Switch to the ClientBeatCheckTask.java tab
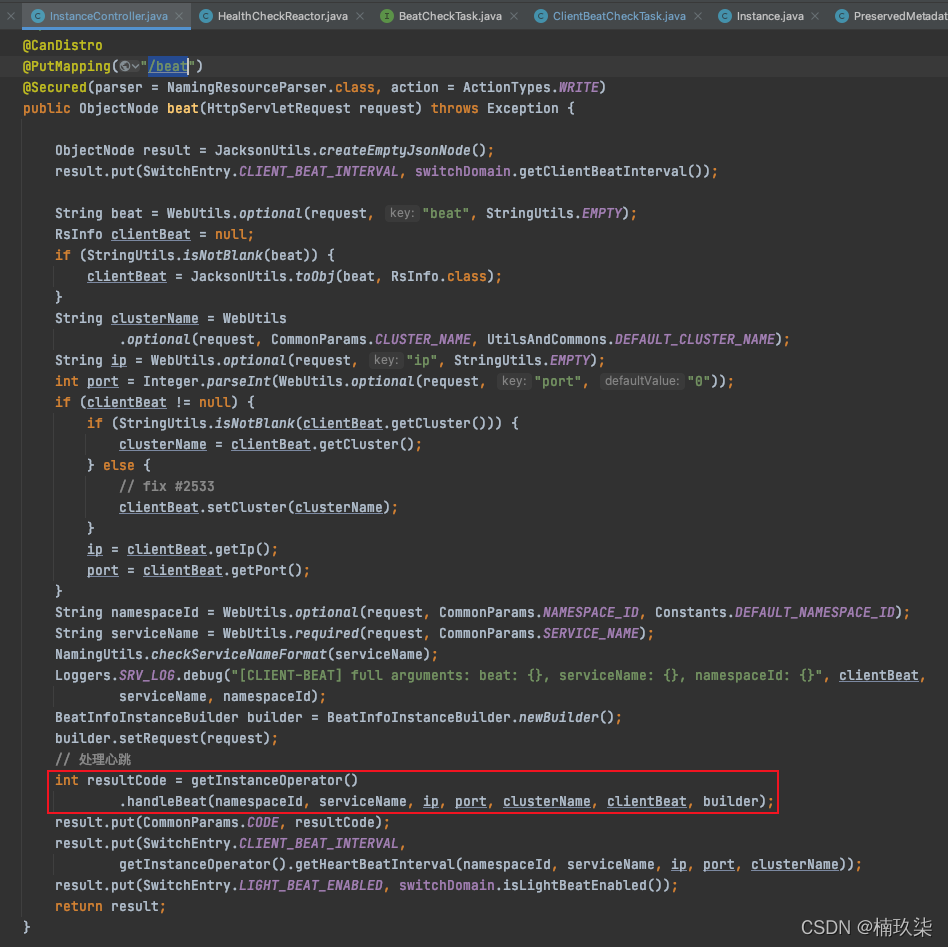 click(618, 16)
